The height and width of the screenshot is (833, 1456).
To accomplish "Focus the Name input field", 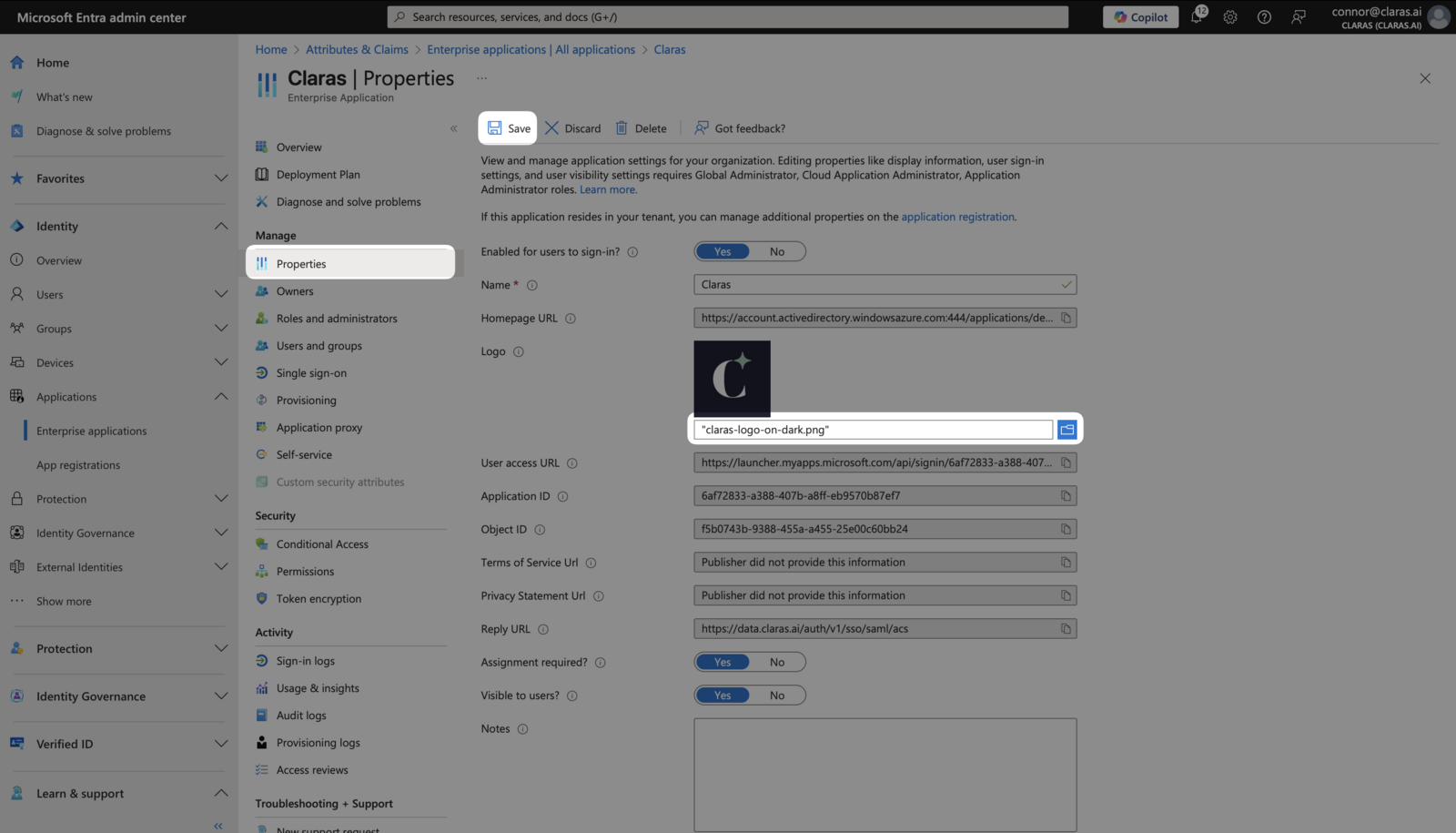I will (885, 285).
